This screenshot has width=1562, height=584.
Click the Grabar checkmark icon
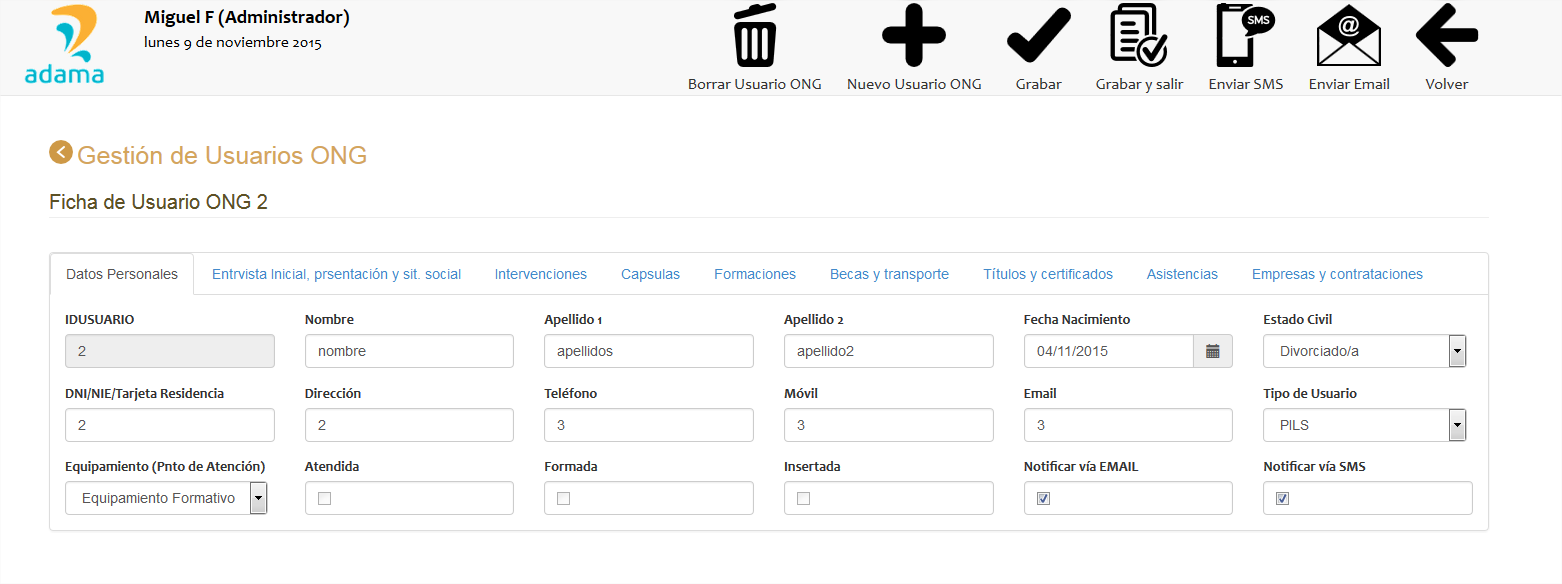pyautogui.click(x=1038, y=36)
